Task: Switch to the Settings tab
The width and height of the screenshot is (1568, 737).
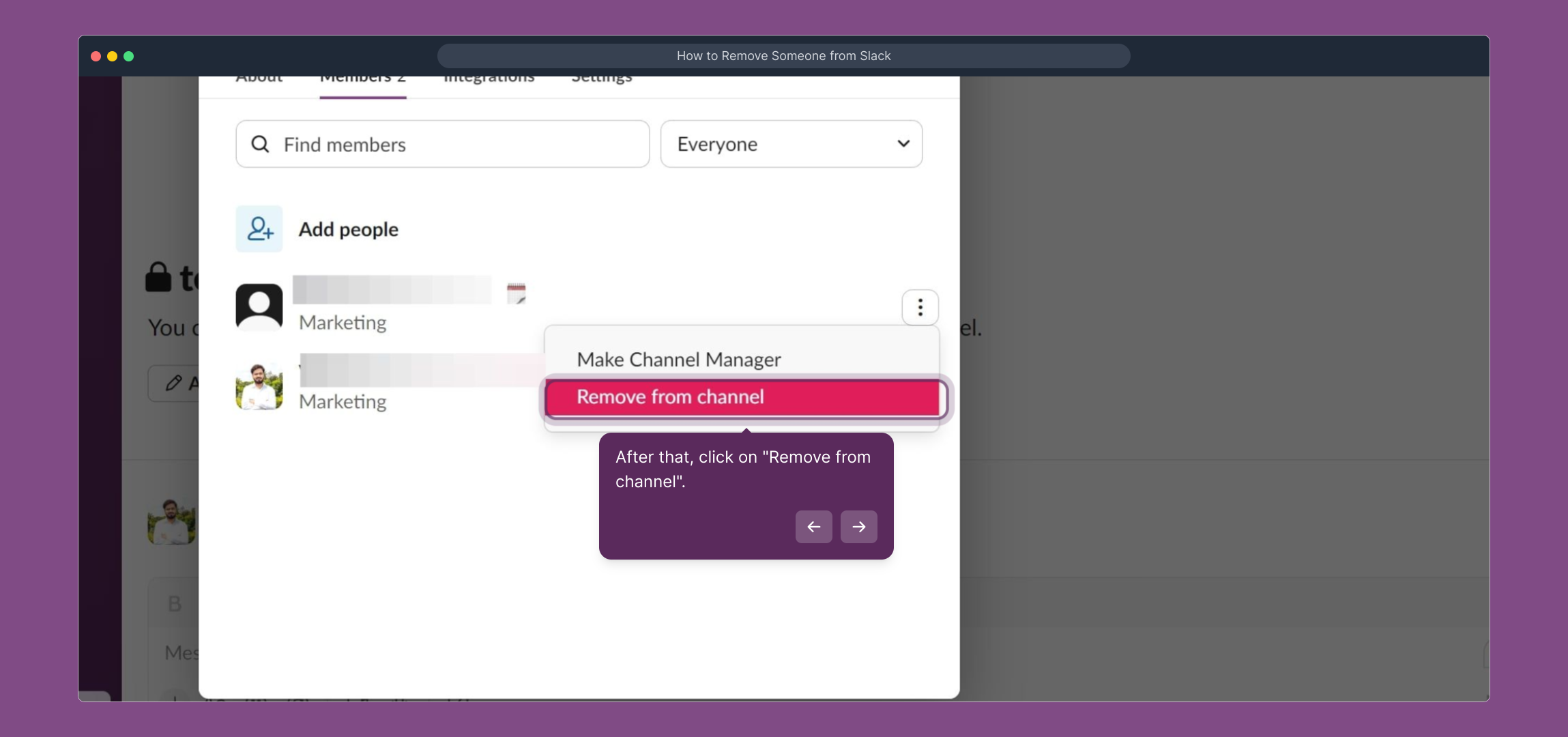Action: pos(600,77)
